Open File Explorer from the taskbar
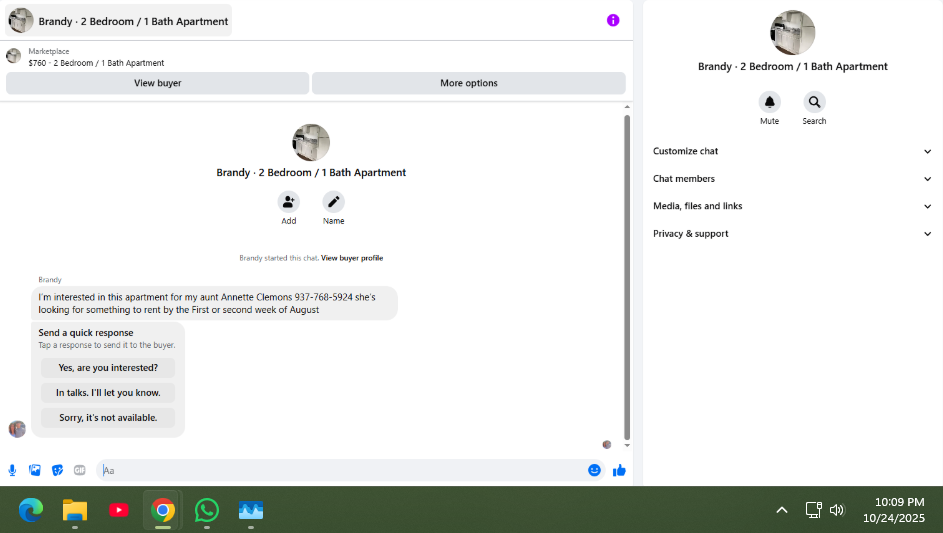Screen dimensions: 943x533 pos(75,510)
